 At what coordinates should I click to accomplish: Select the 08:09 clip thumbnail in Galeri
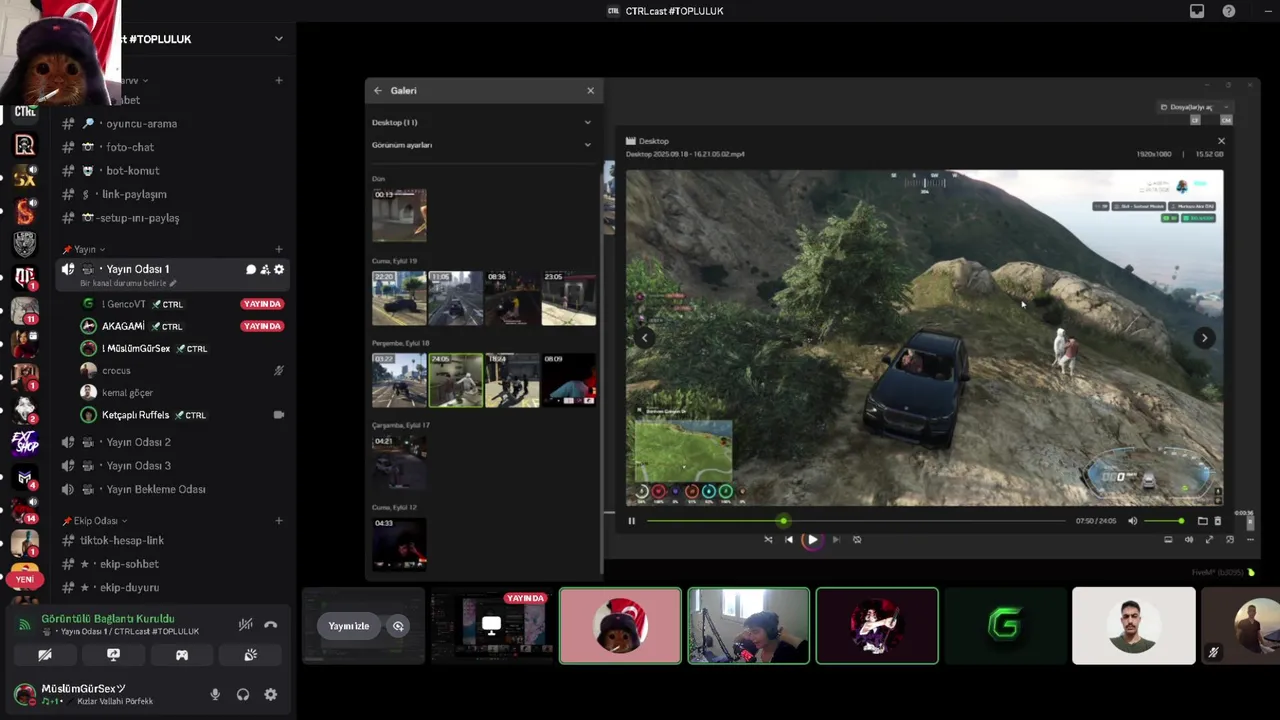coord(569,380)
